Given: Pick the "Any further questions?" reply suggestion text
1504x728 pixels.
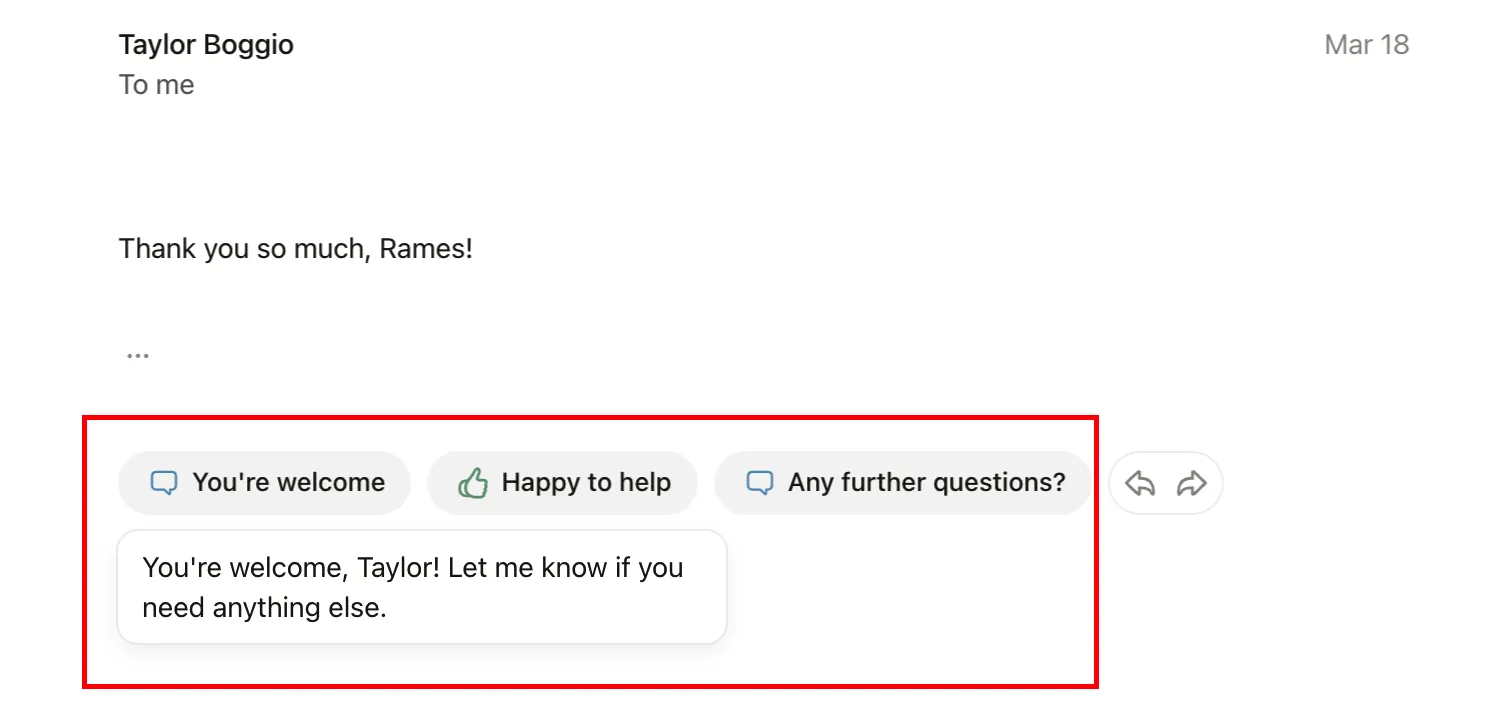Looking at the screenshot, I should click(x=926, y=483).
